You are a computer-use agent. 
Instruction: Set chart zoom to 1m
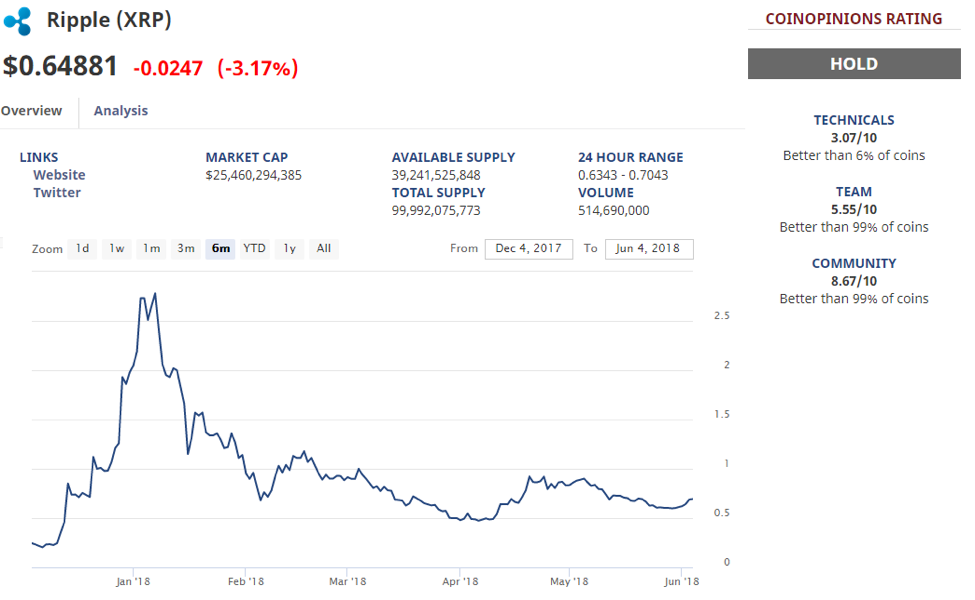(x=151, y=249)
